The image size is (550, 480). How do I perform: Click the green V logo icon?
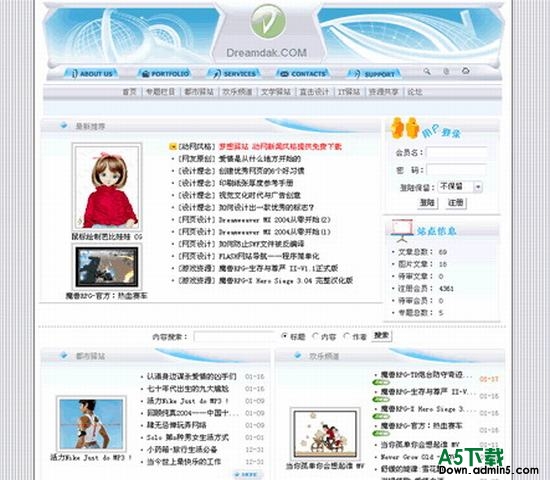268,21
